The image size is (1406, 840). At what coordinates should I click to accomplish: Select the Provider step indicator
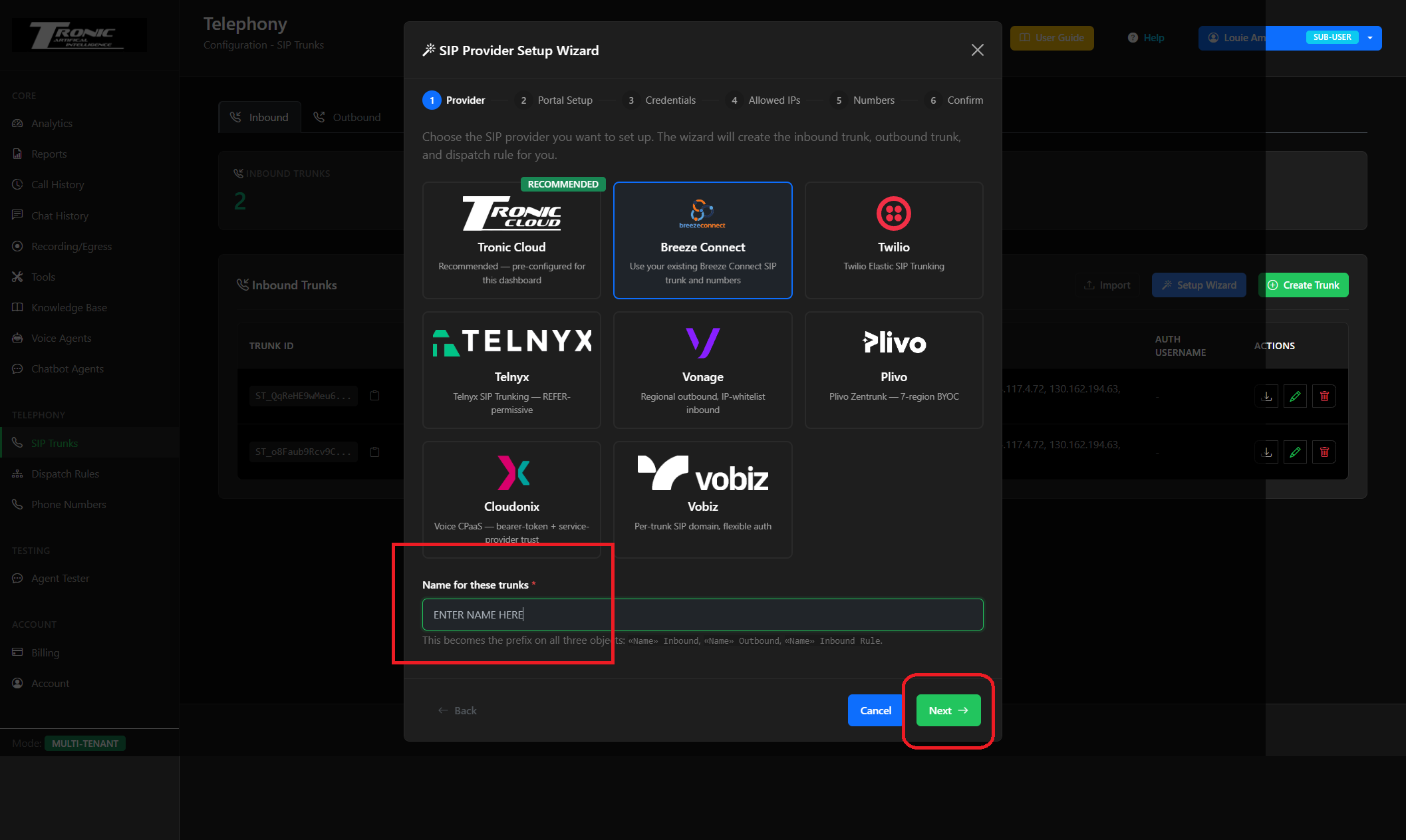tap(454, 100)
